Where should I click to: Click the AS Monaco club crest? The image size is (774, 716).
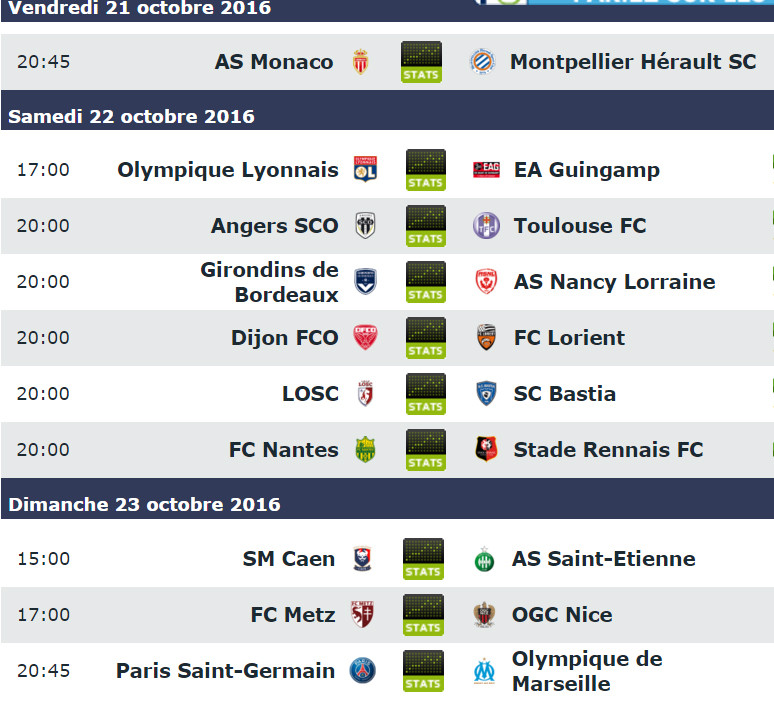point(361,62)
